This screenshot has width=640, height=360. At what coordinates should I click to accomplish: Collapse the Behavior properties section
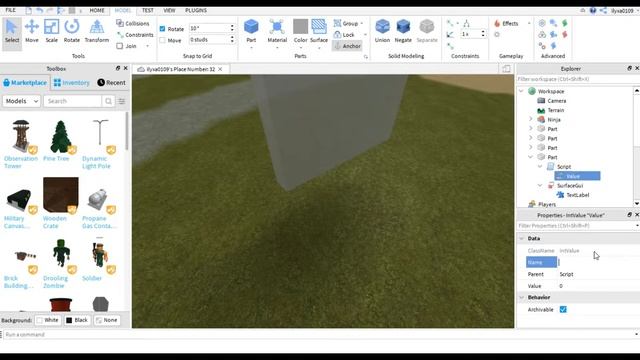[522, 297]
